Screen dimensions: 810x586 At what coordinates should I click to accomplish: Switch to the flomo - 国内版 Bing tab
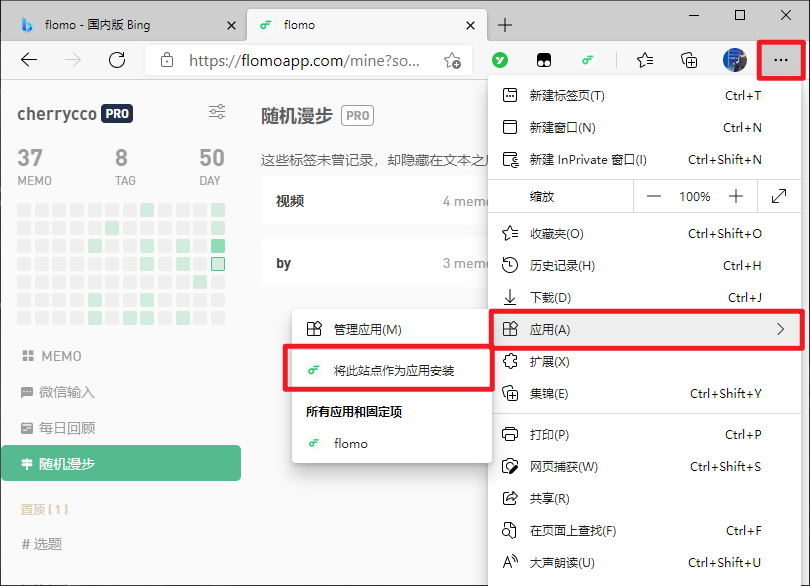pos(124,25)
